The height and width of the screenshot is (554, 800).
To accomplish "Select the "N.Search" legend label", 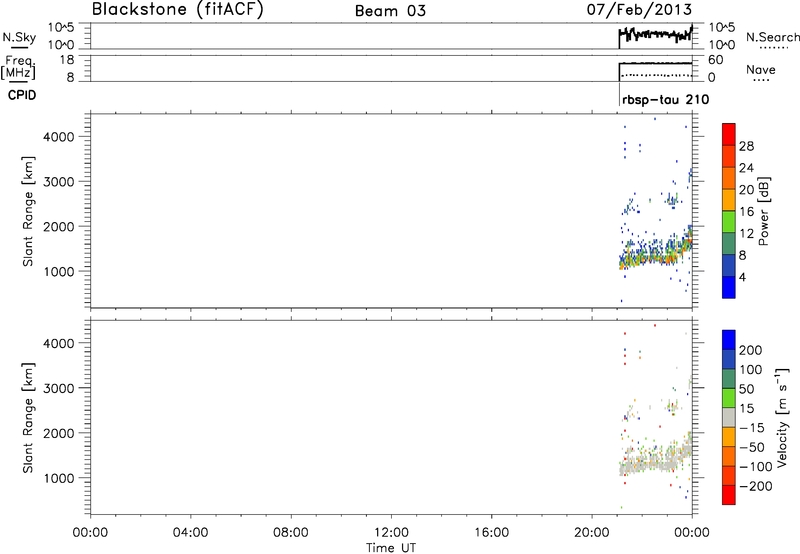I will 773,37.
